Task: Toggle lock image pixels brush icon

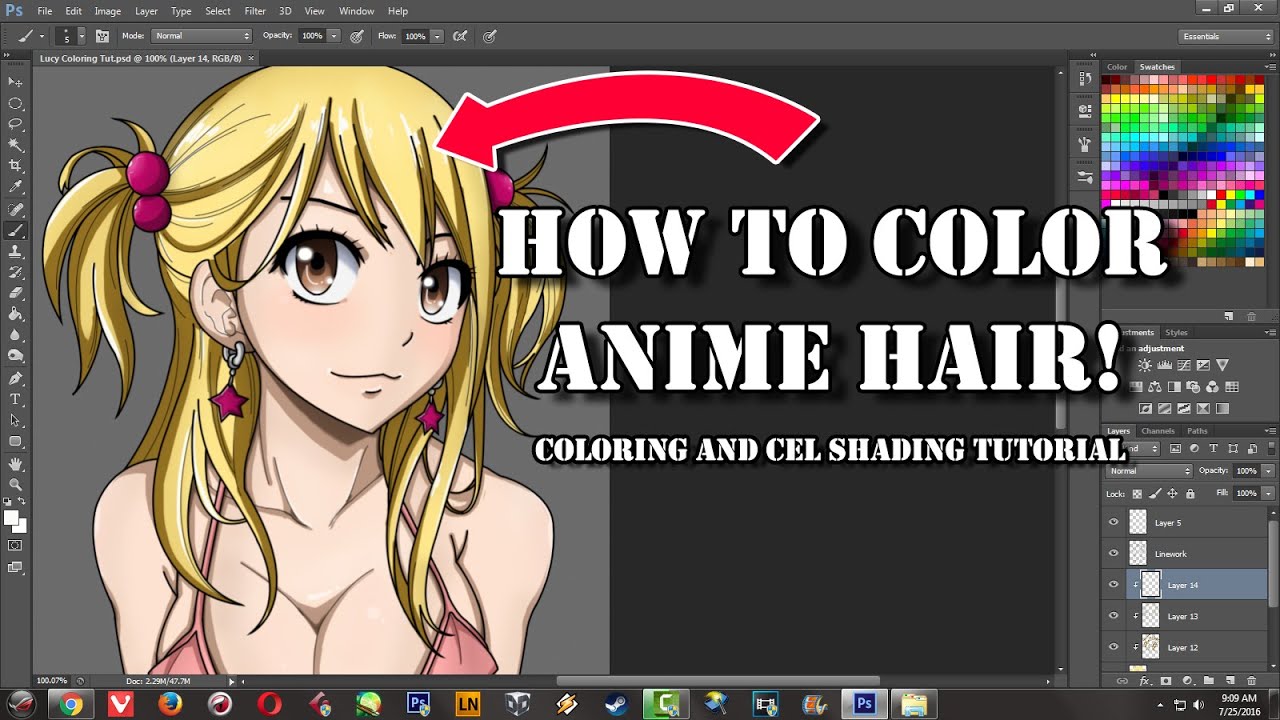Action: click(x=1155, y=493)
